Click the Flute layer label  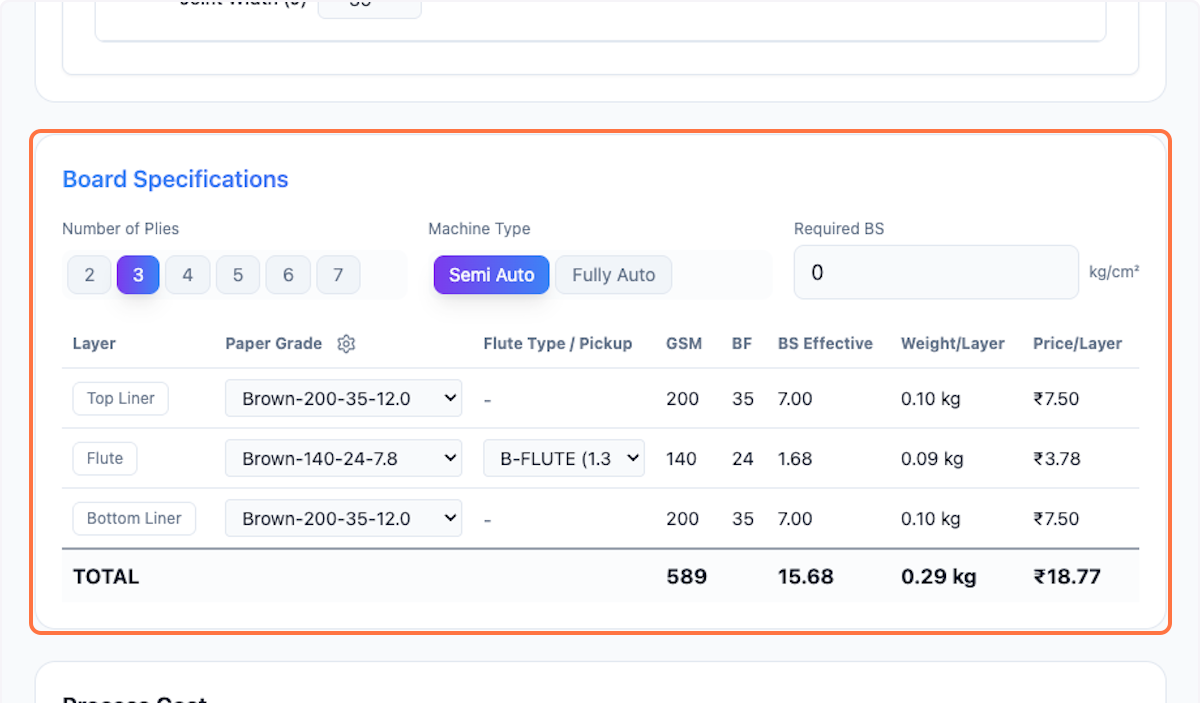coord(105,459)
